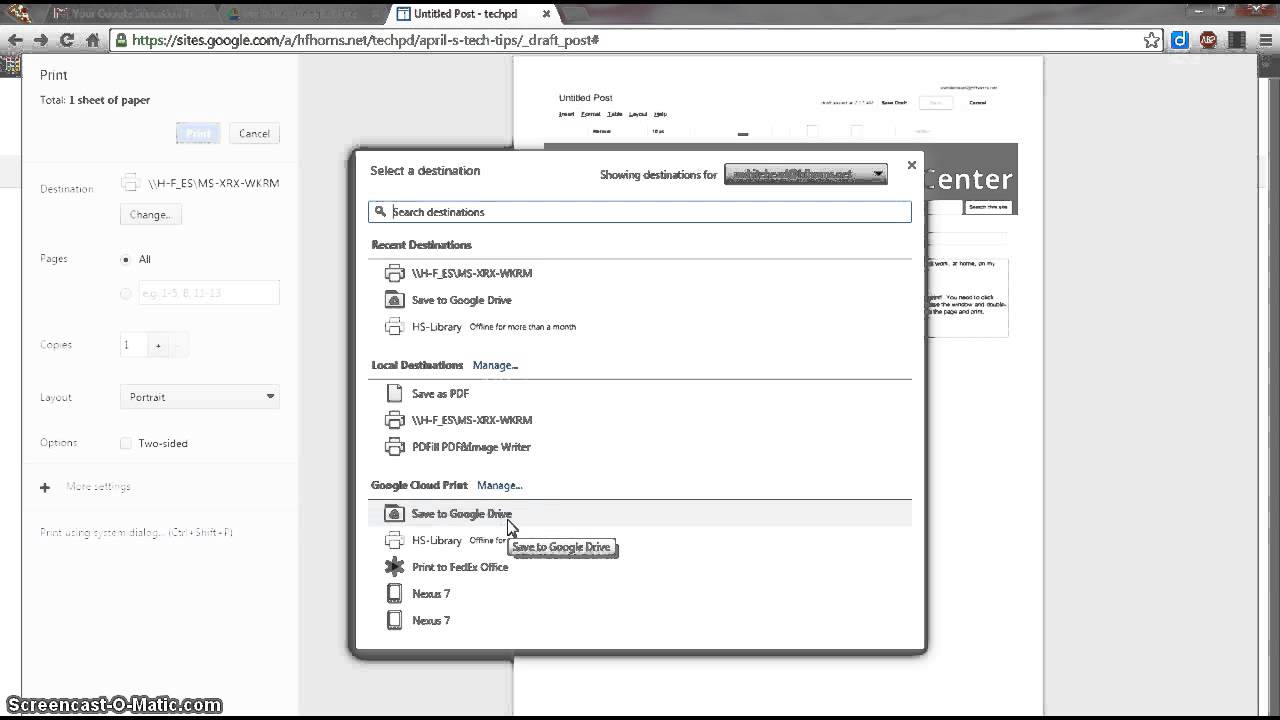Bookmark page with the star icon

pyautogui.click(x=1152, y=40)
